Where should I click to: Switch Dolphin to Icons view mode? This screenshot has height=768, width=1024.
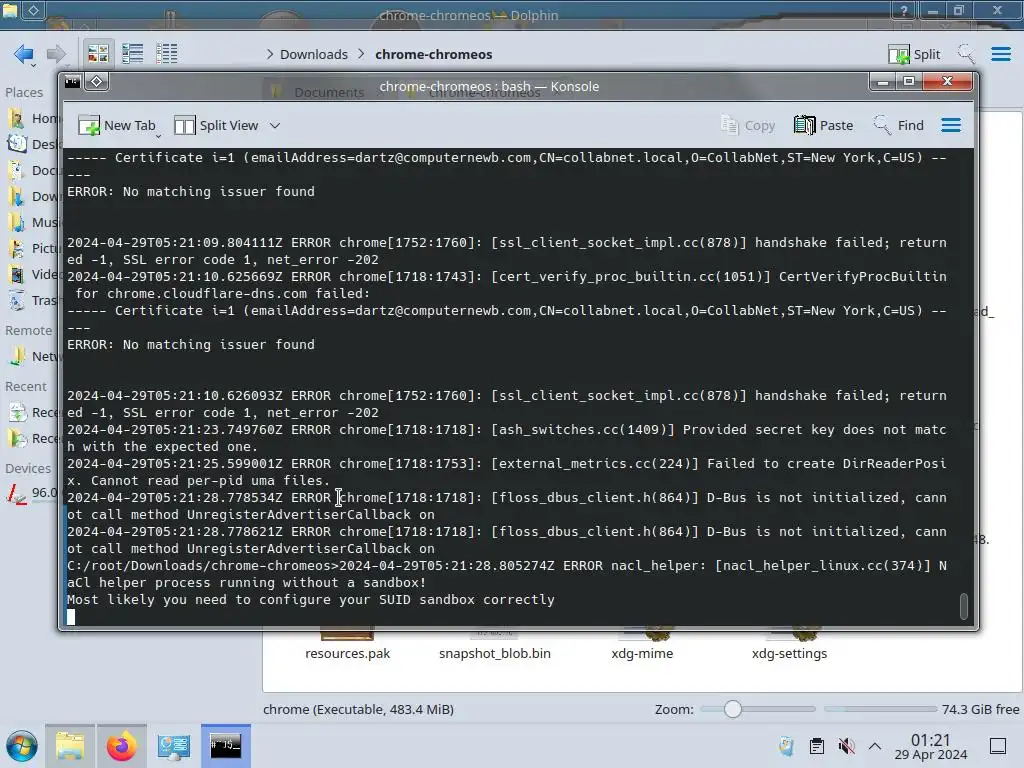click(x=98, y=54)
